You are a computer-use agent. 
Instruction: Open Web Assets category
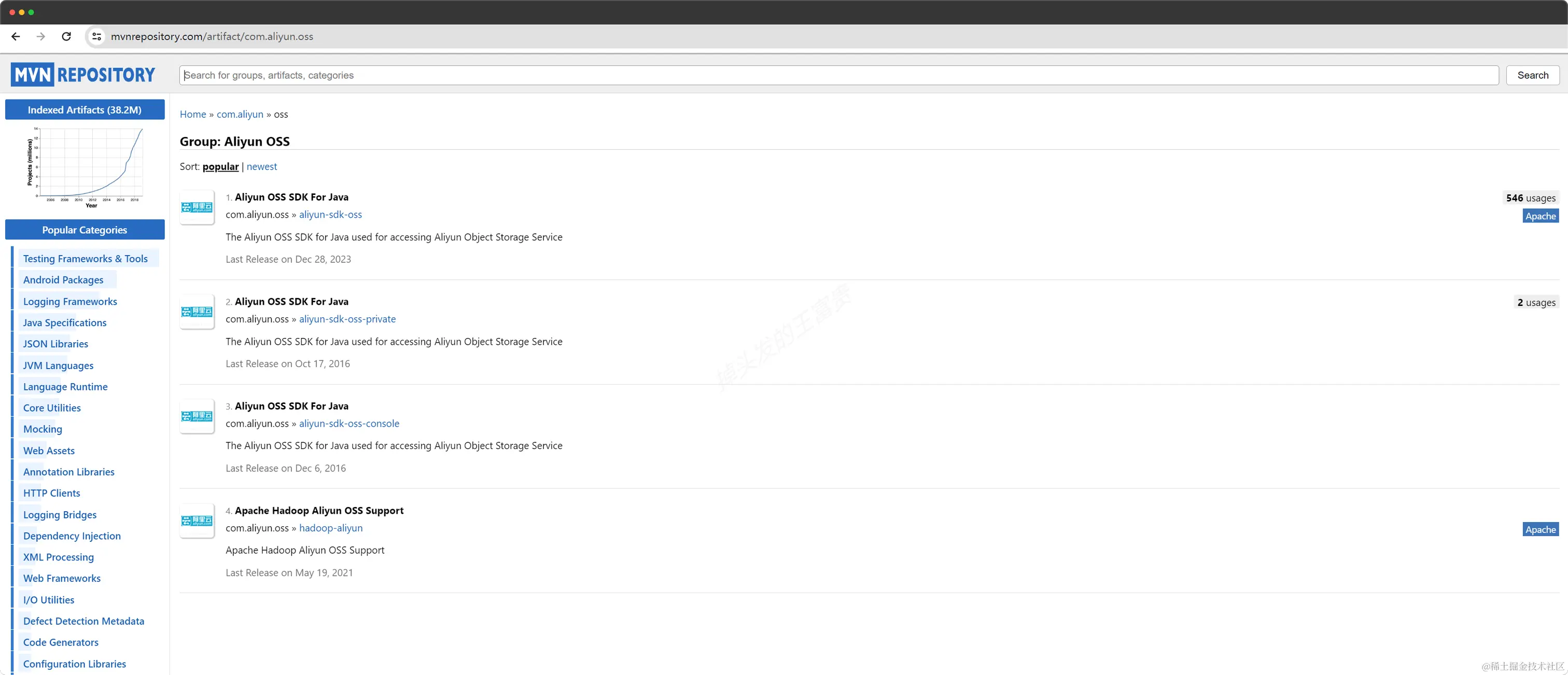[x=49, y=451]
